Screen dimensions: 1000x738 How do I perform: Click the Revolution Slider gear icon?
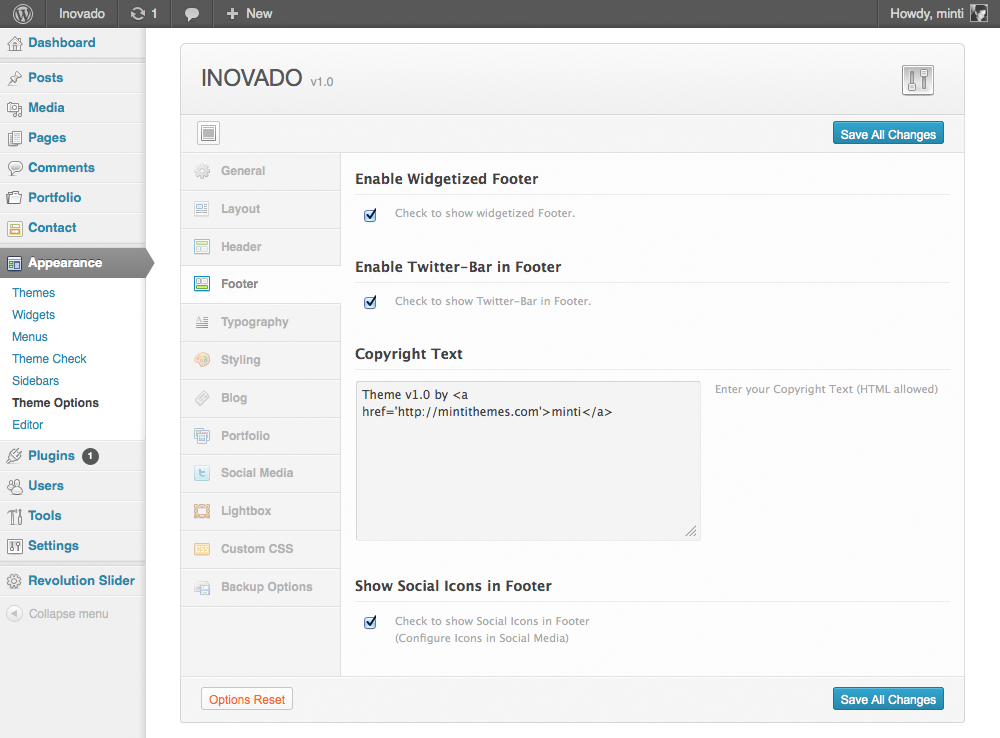tap(15, 581)
